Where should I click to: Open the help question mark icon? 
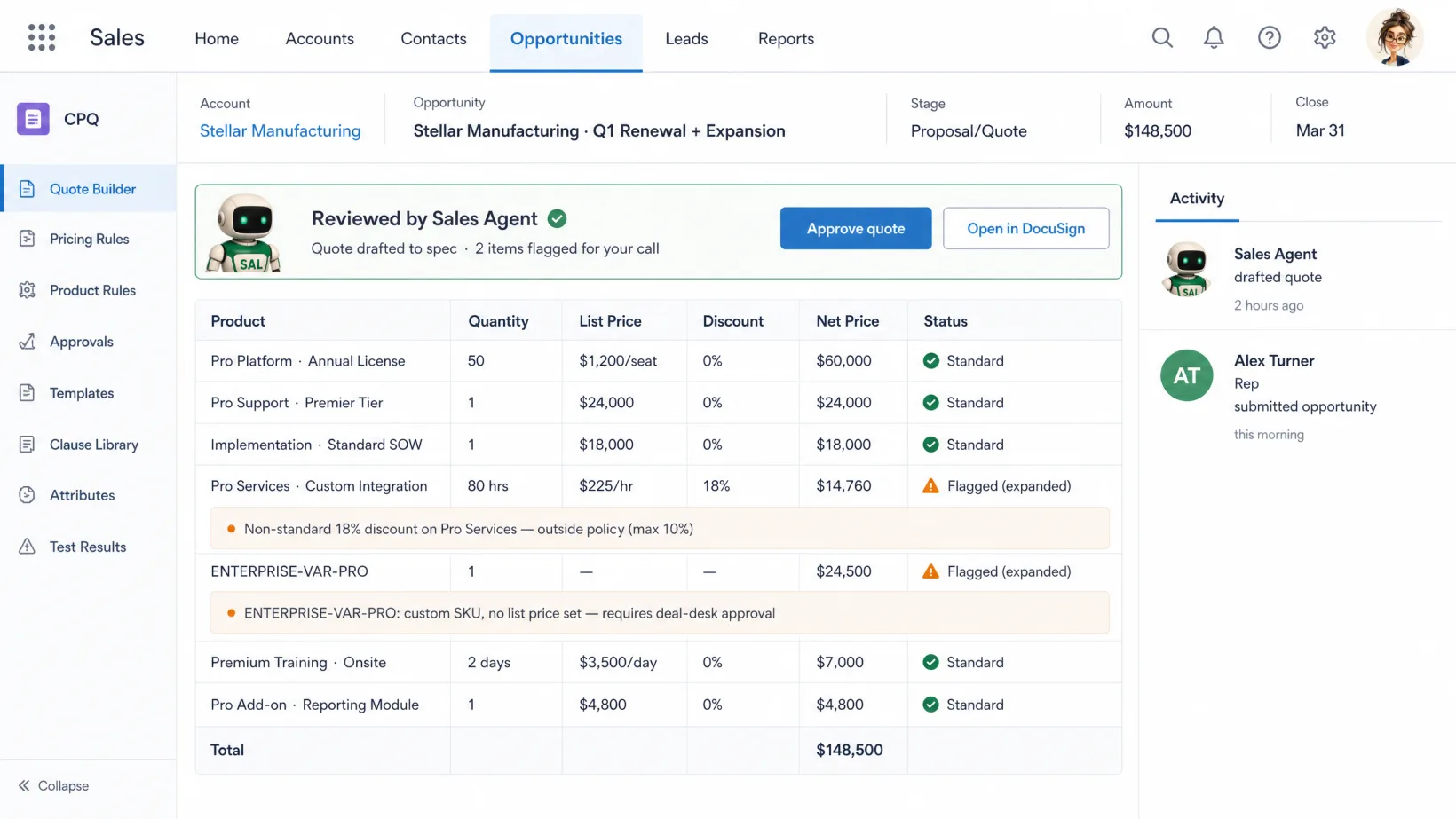pos(1270,37)
